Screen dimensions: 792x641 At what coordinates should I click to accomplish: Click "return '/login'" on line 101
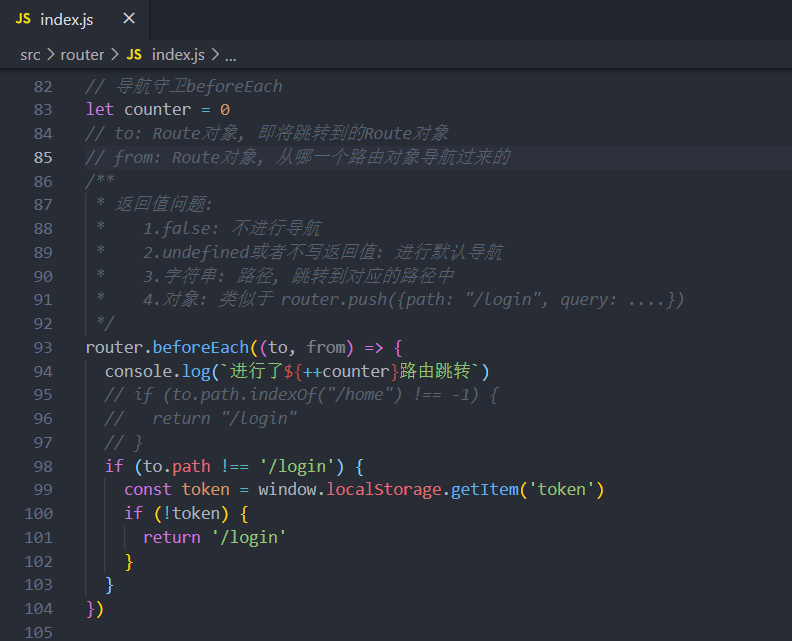[215, 537]
